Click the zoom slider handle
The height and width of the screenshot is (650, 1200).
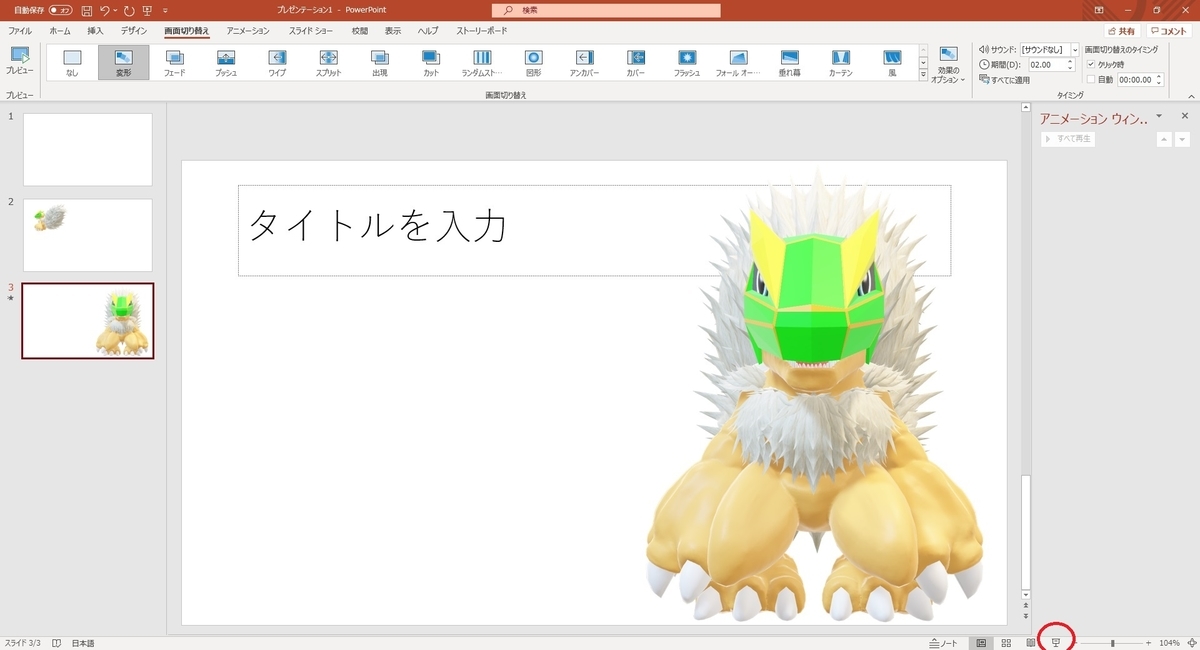1113,643
